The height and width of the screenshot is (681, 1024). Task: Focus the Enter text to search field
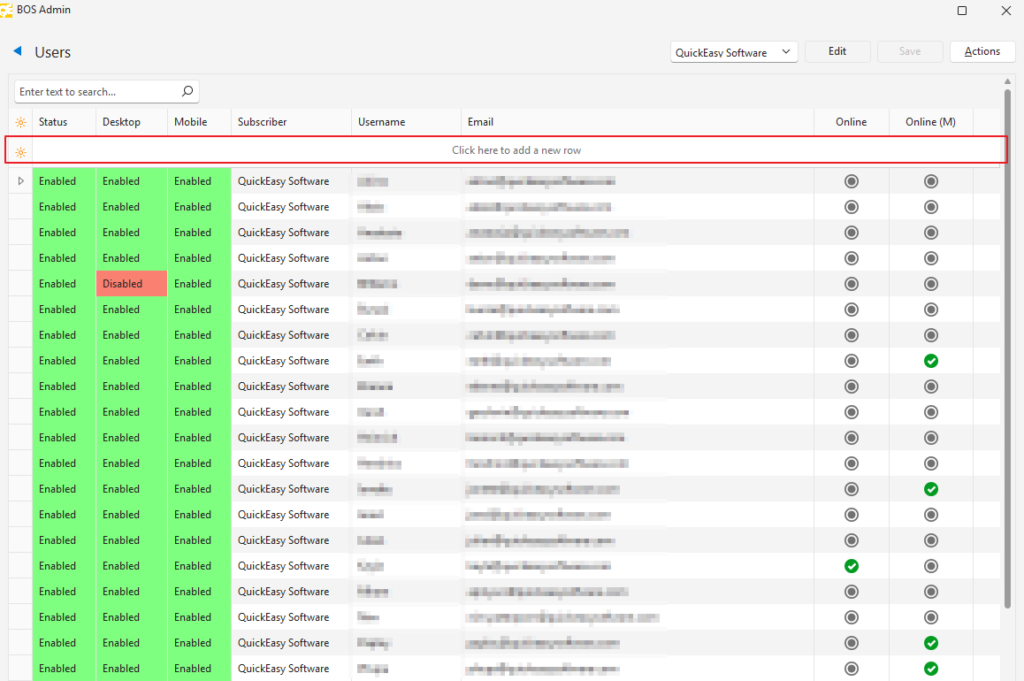(x=97, y=92)
